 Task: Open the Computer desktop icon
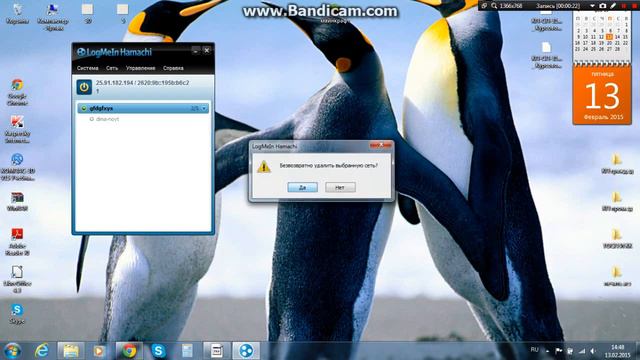(52, 16)
